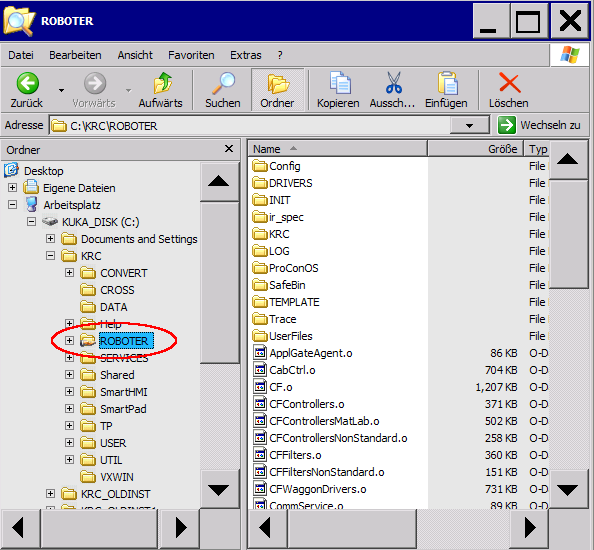
Task: Click the CFControllersMatLab.o file icon
Action: click(x=260, y=421)
